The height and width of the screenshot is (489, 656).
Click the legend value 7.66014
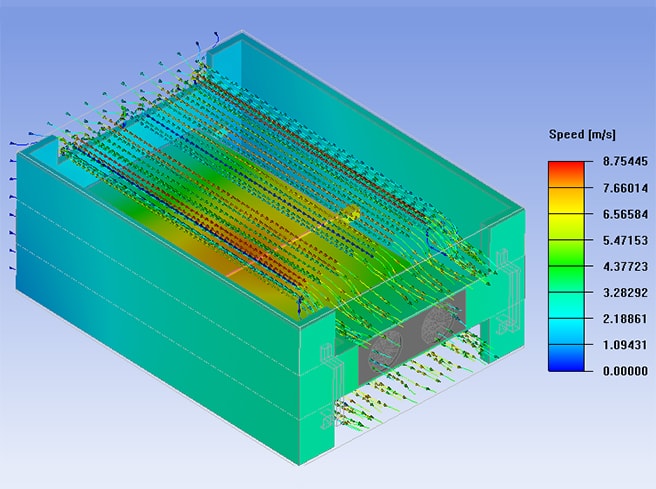(x=625, y=188)
